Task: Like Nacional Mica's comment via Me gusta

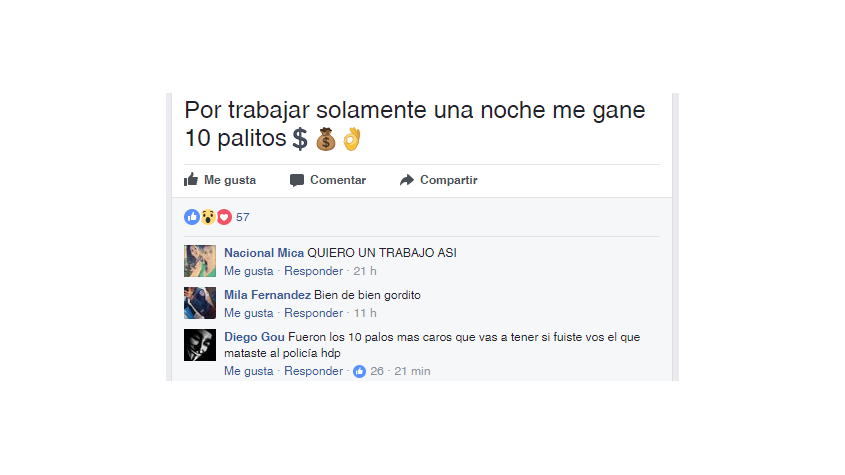Action: tap(248, 271)
